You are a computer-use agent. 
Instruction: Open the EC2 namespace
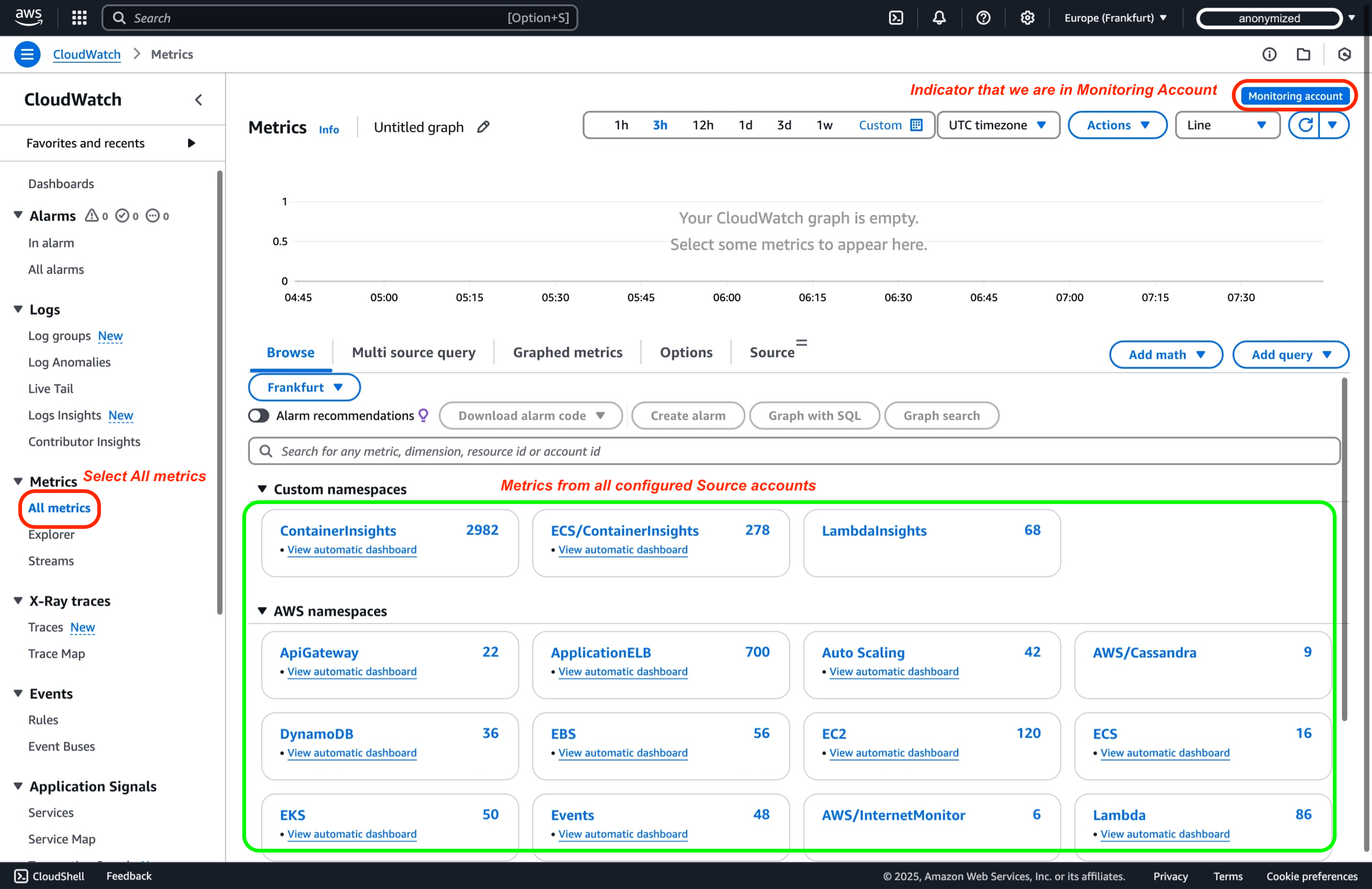[x=833, y=734]
